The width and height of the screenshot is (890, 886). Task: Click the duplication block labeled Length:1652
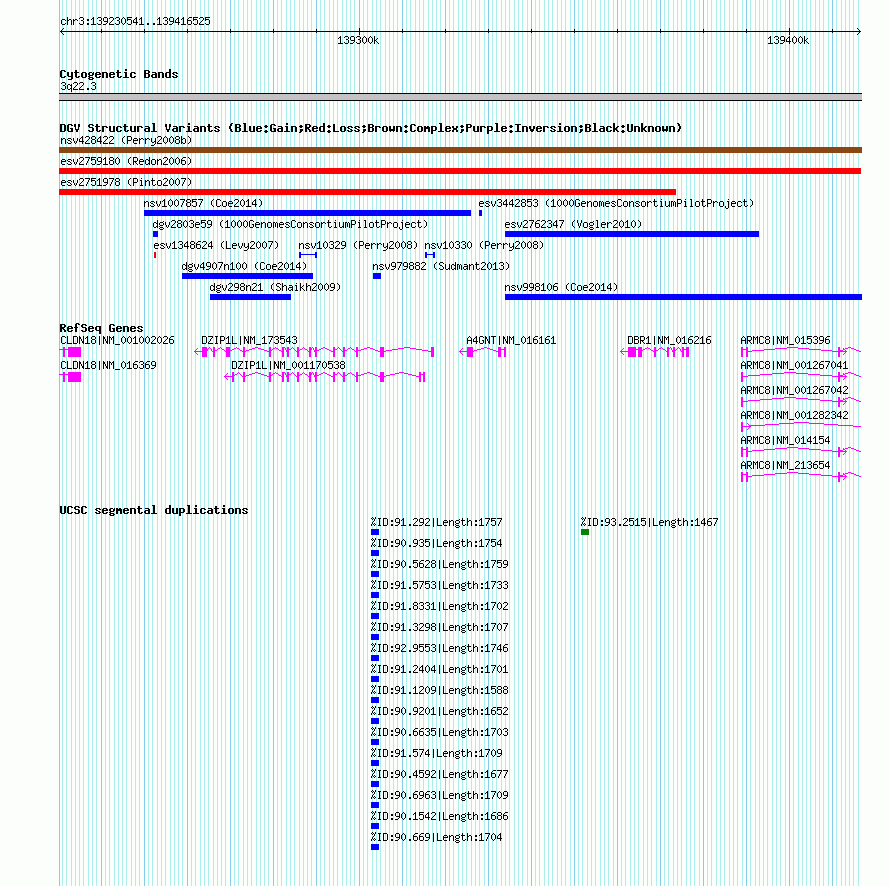click(375, 721)
